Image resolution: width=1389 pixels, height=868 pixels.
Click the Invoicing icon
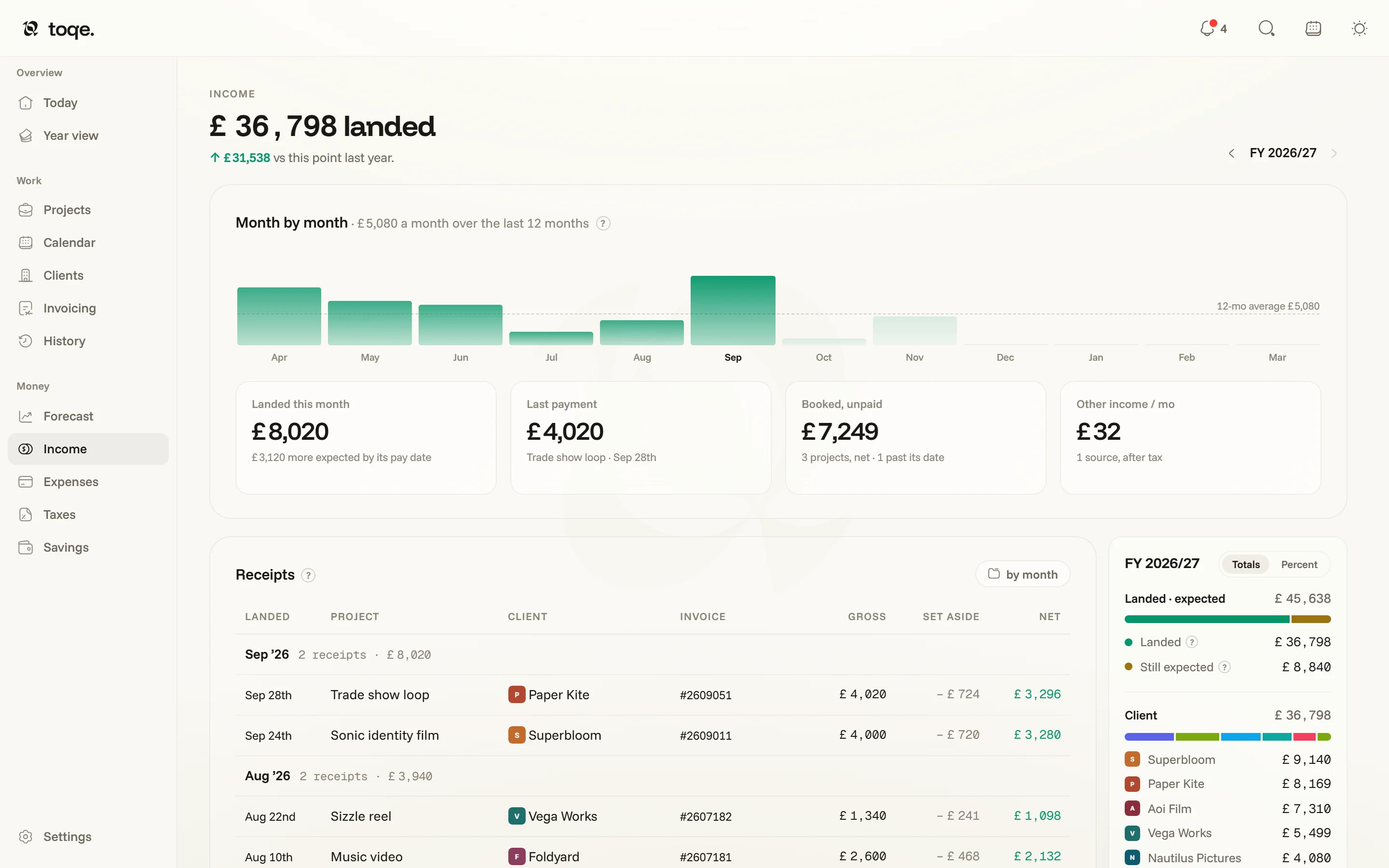tap(25, 308)
